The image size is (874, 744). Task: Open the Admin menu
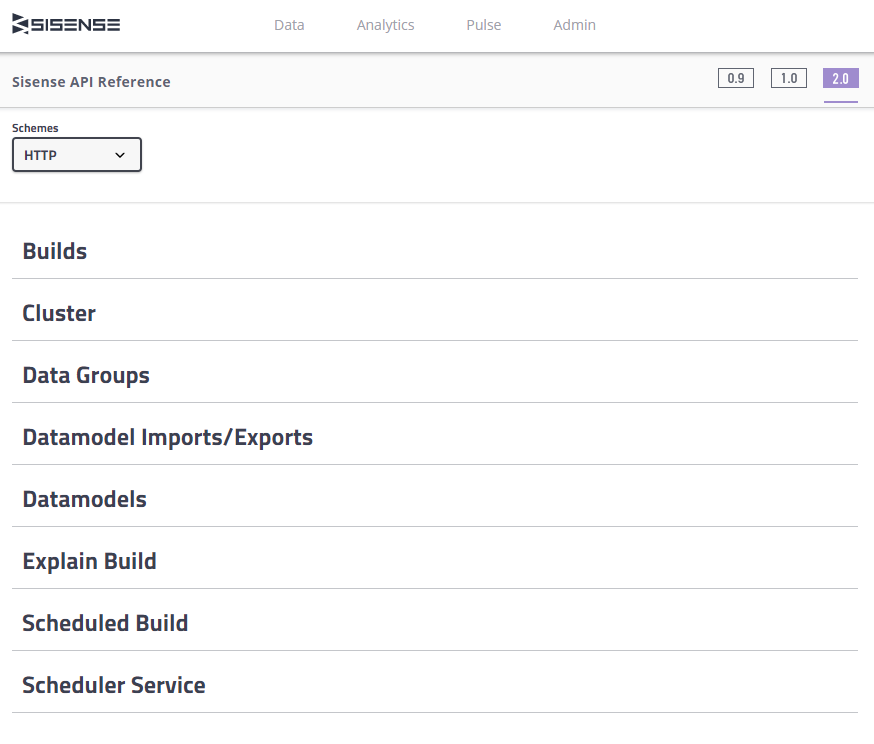tap(574, 25)
